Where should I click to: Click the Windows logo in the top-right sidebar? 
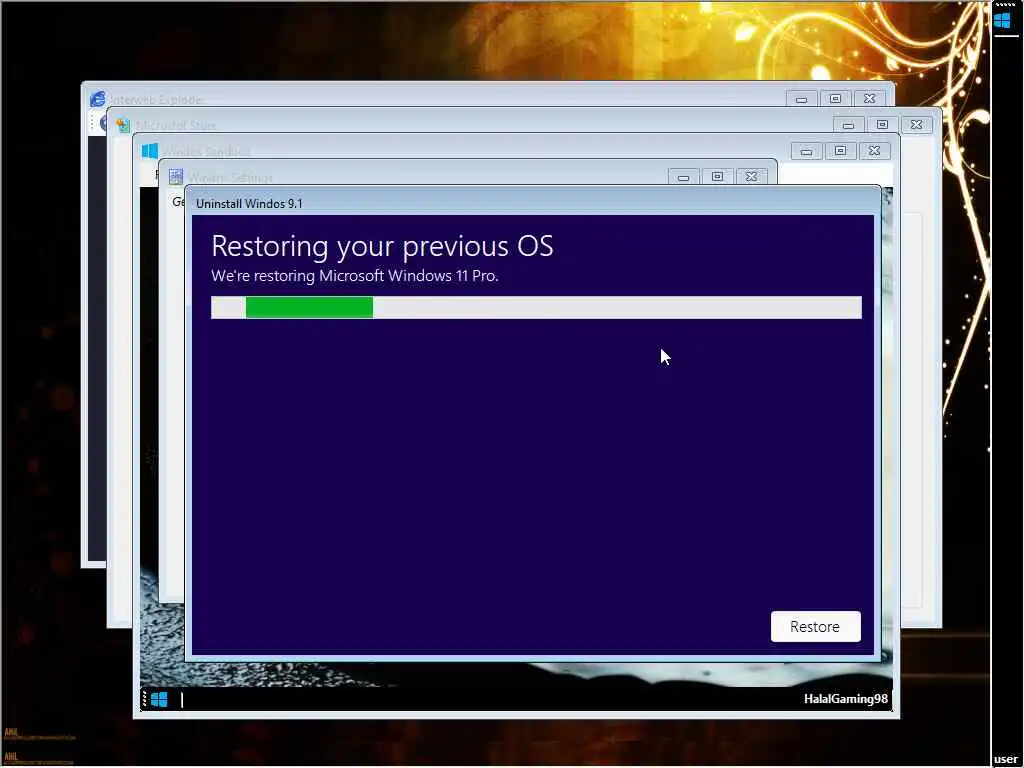(1002, 20)
